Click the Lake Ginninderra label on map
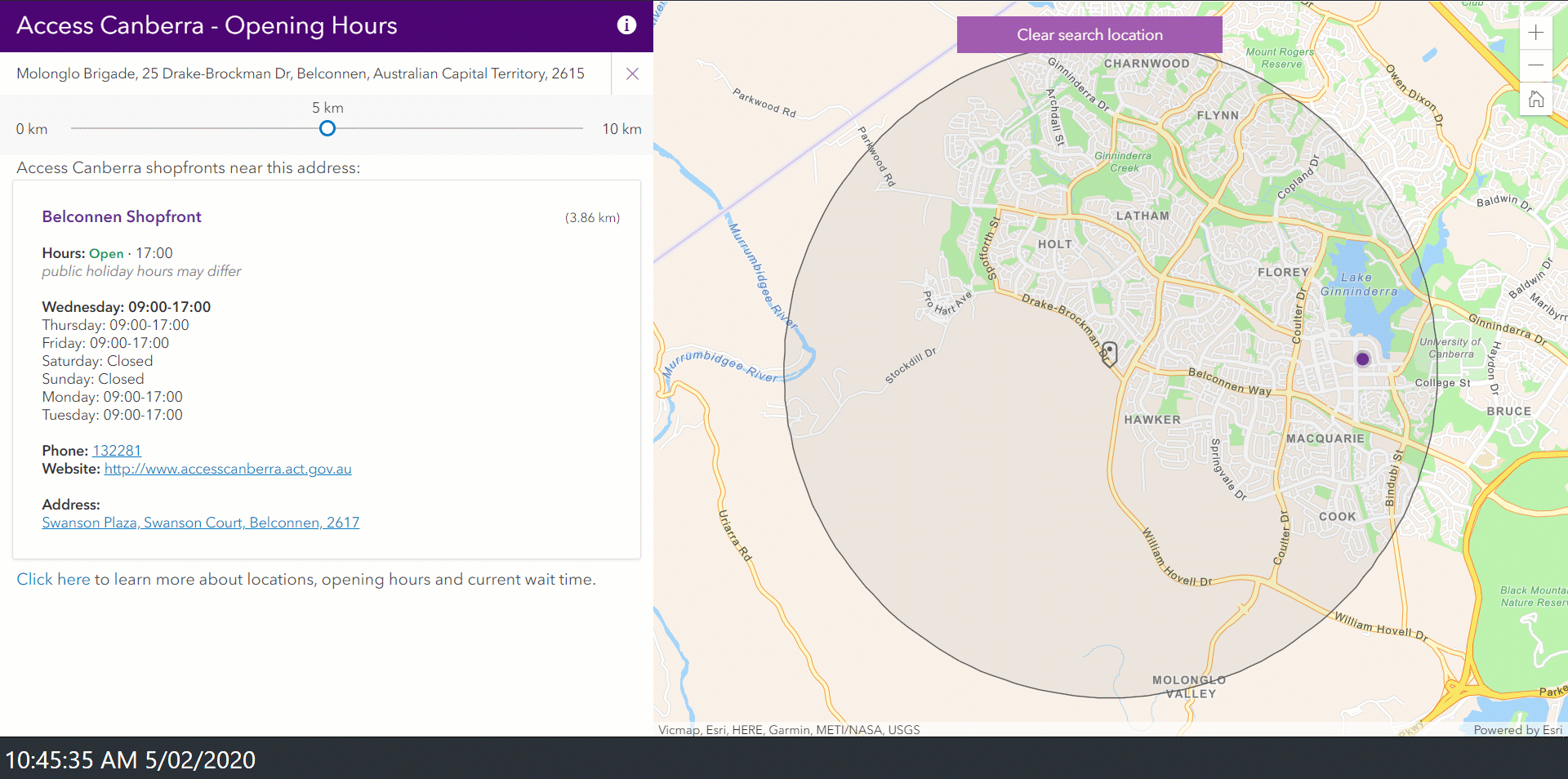The height and width of the screenshot is (779, 1568). click(1359, 284)
